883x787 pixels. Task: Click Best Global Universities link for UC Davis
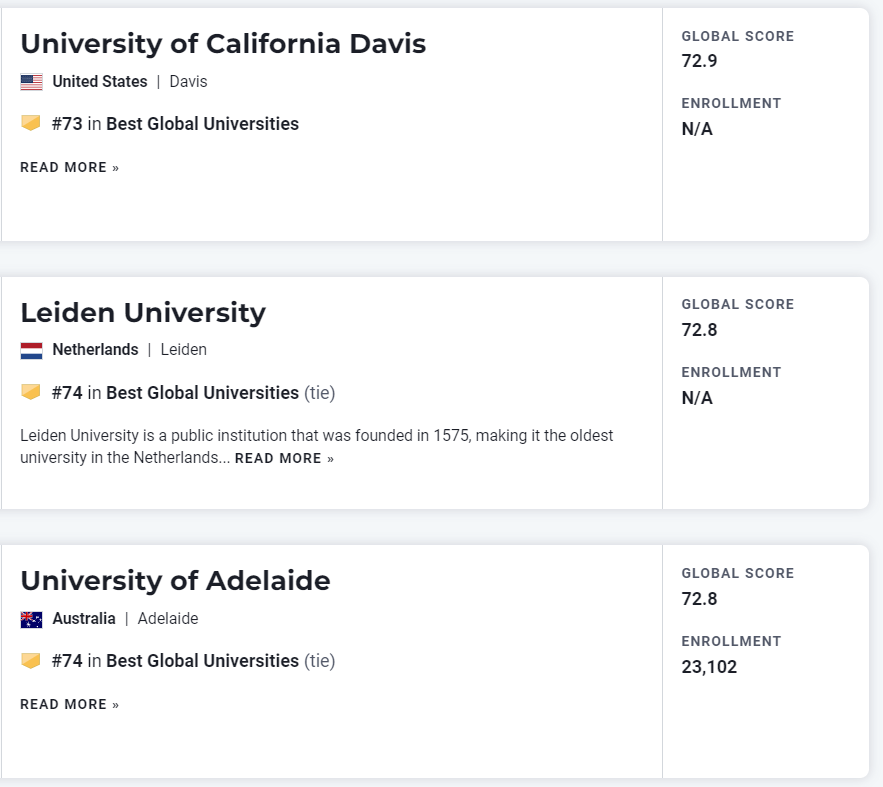[202, 124]
